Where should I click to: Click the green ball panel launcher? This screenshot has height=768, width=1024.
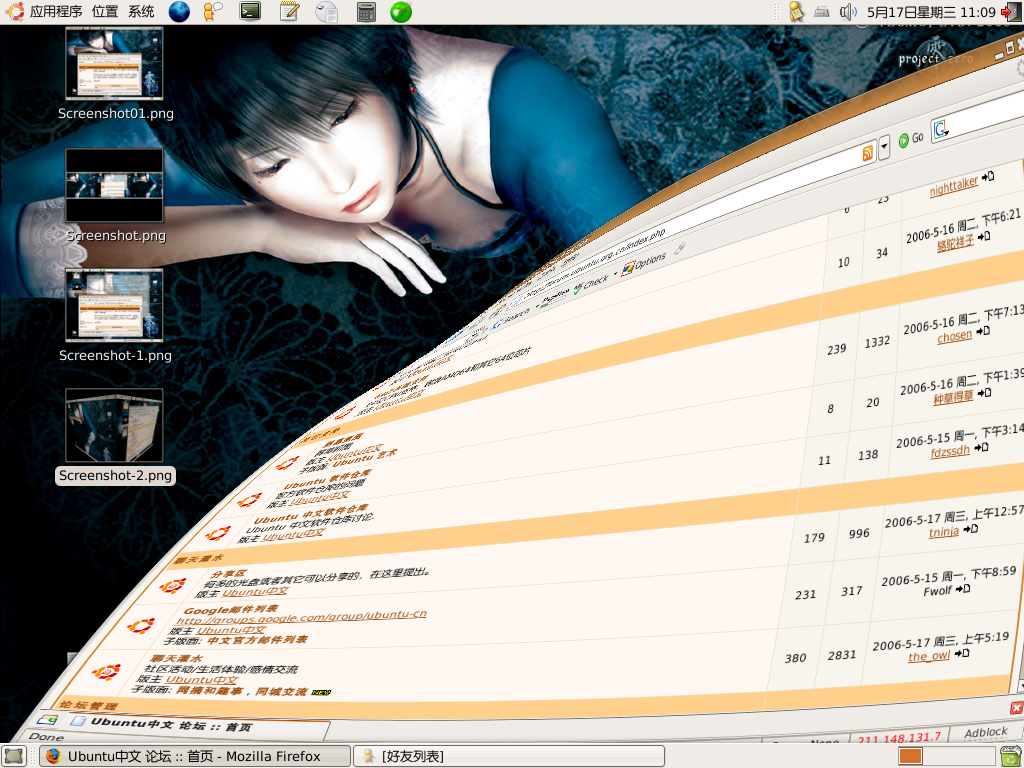tap(401, 12)
